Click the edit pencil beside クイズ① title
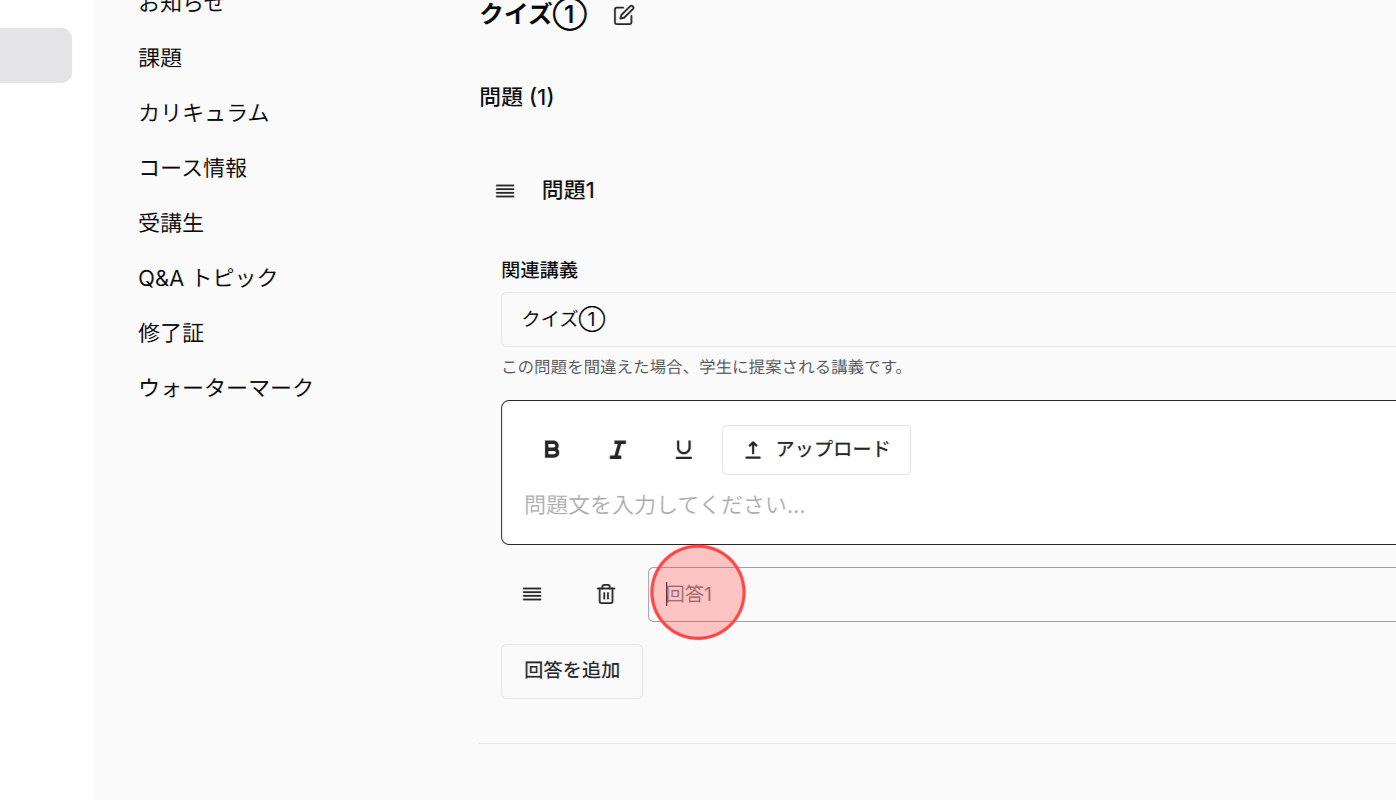Screen dimensions: 1396x800 click(x=623, y=15)
